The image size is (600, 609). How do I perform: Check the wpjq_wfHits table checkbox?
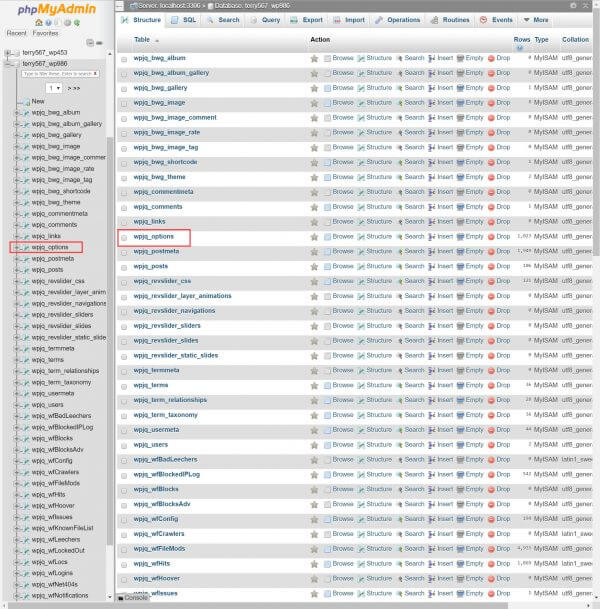pos(124,565)
